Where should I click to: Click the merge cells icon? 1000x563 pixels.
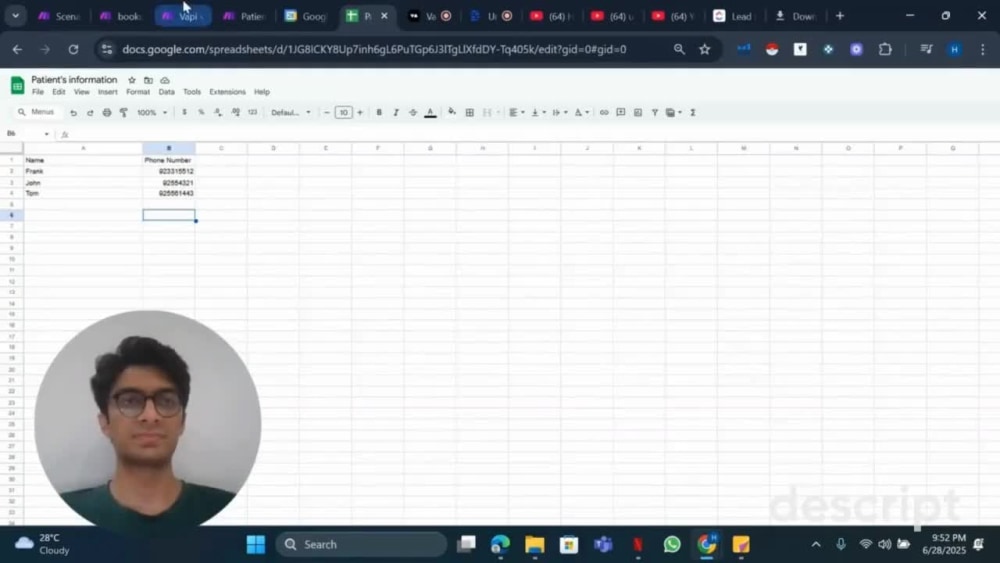click(487, 112)
